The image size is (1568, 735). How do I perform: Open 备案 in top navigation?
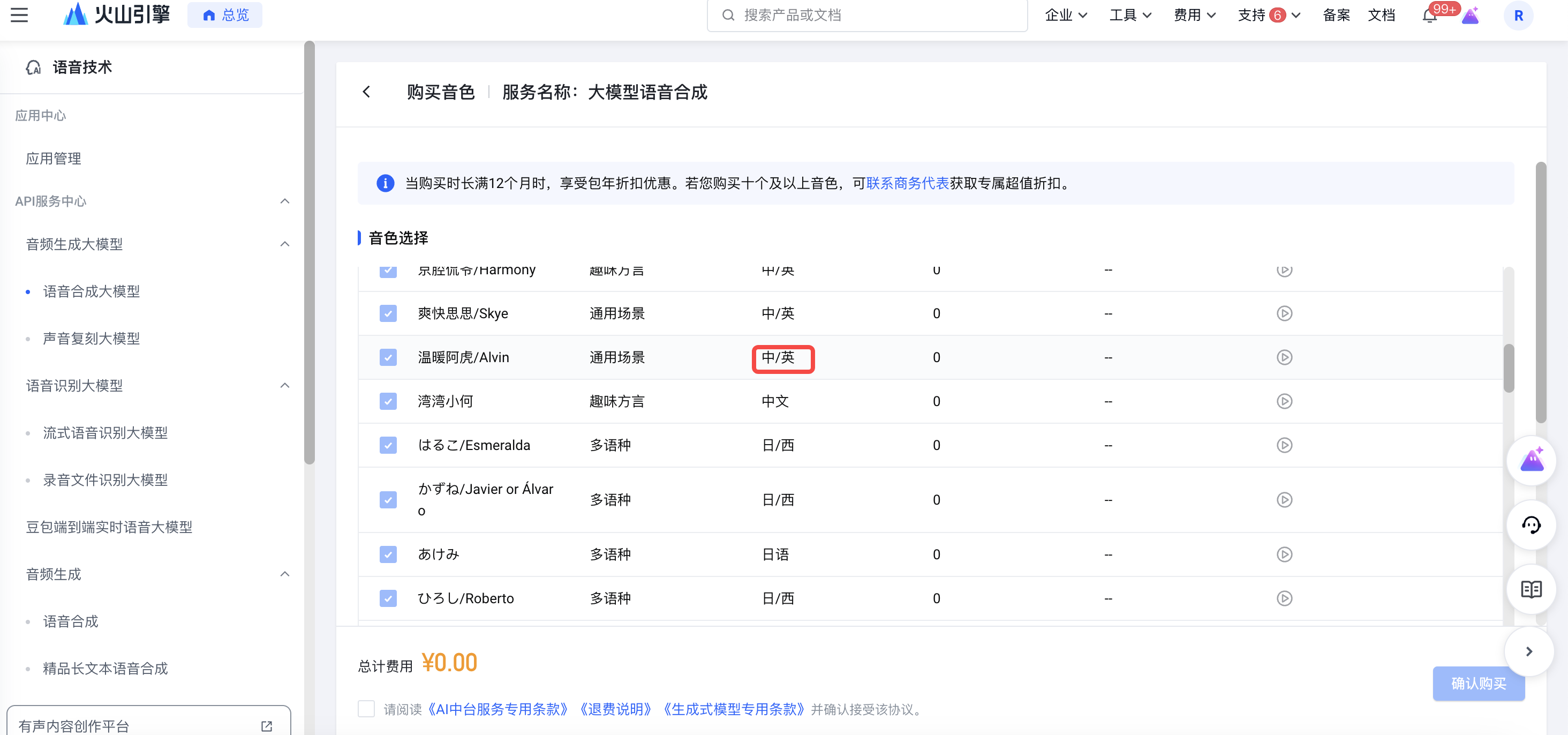pos(1336,15)
